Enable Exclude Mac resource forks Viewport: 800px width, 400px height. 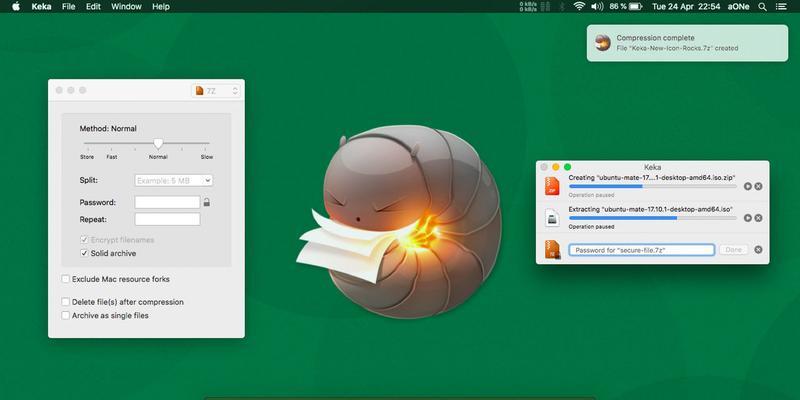[65, 279]
